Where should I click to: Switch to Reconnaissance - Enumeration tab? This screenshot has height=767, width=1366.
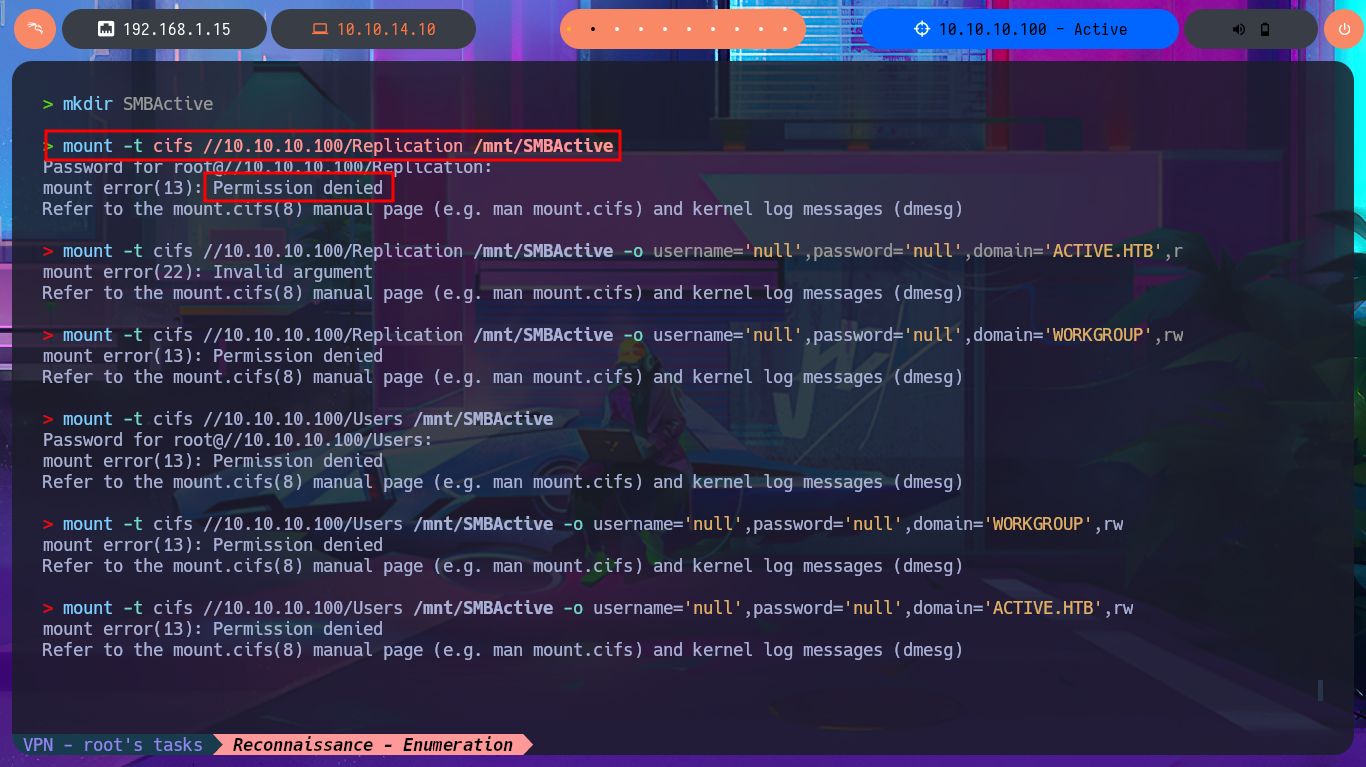[373, 745]
